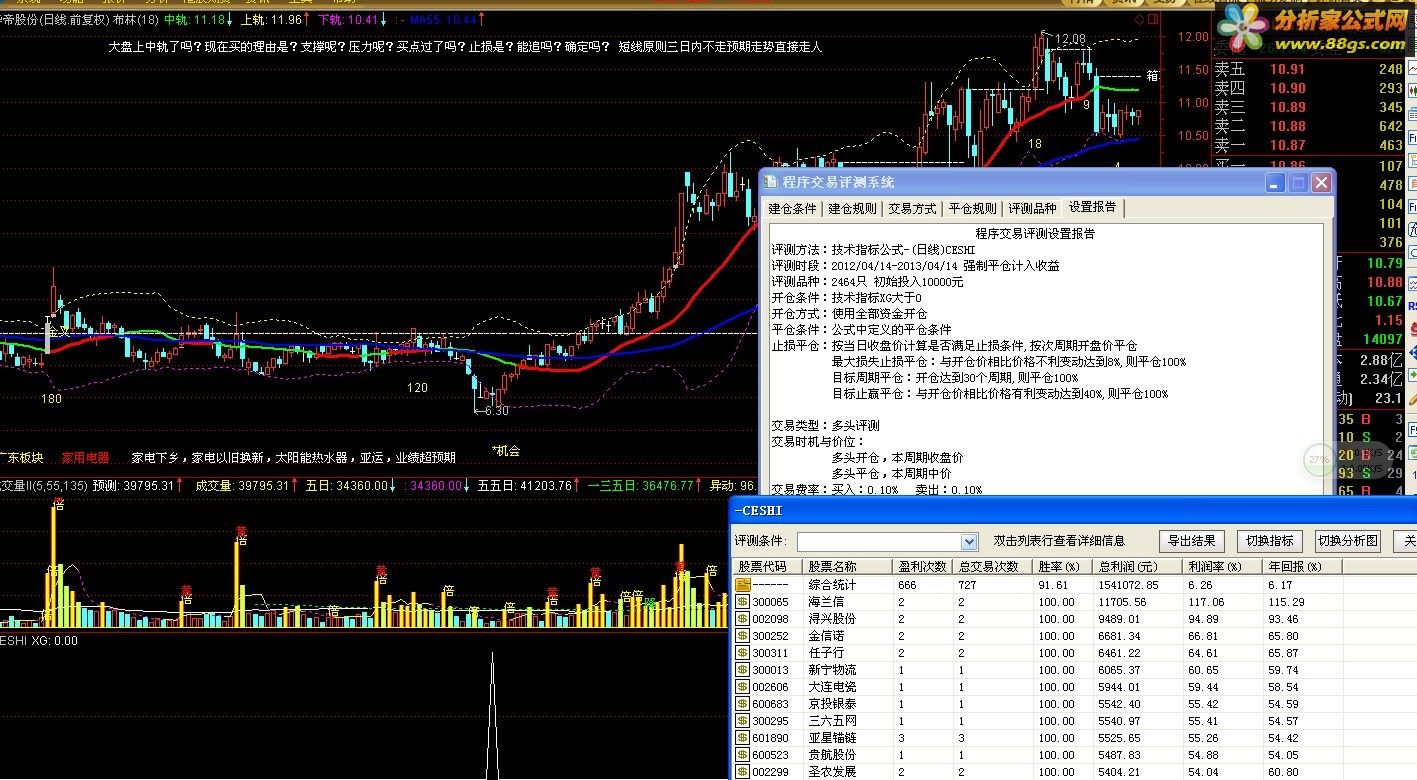
Task: Sort by 股票名称 column header
Action: click(849, 566)
